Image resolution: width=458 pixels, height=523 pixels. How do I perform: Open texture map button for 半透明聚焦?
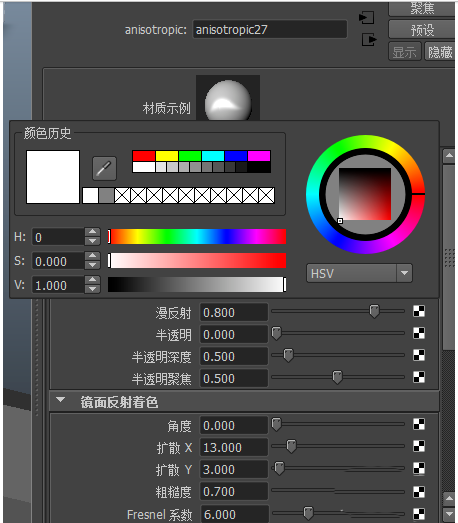[419, 377]
